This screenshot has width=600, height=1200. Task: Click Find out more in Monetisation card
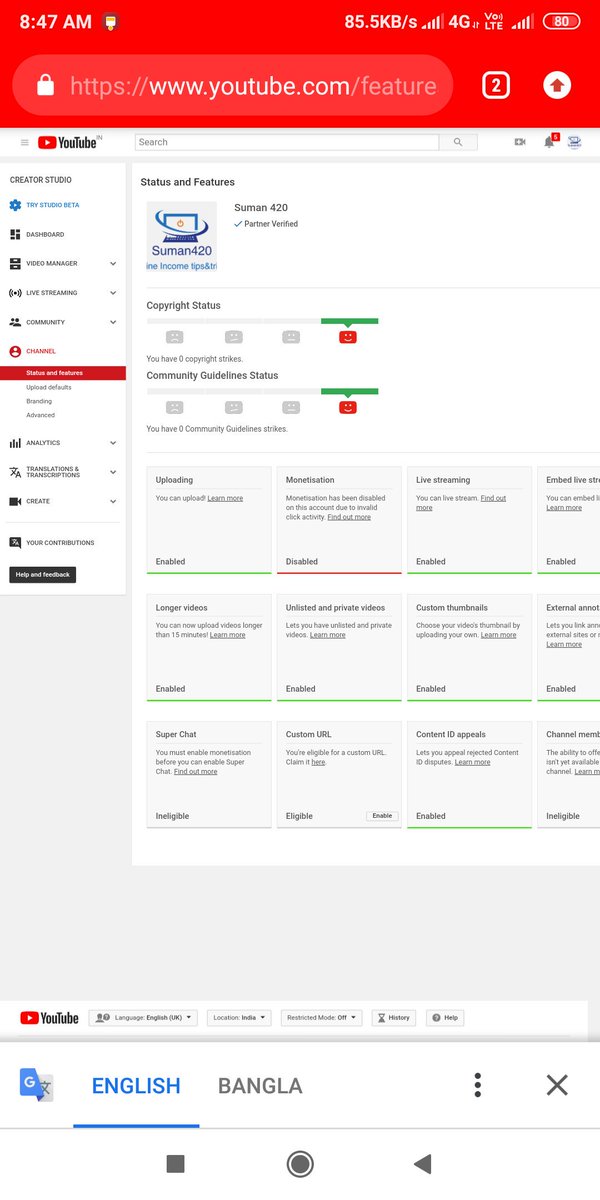349,517
